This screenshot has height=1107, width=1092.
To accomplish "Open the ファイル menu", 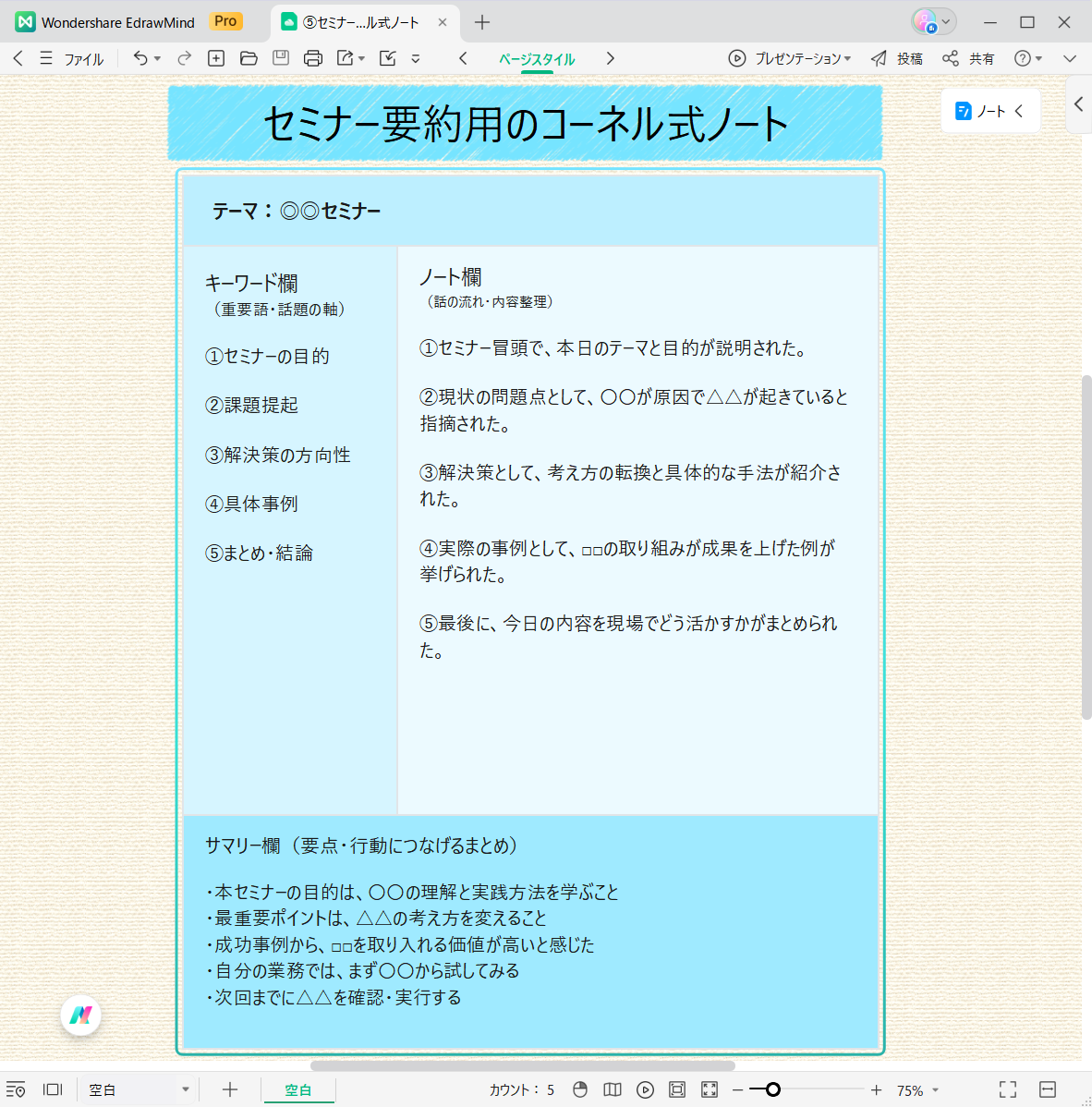I will (x=82, y=57).
